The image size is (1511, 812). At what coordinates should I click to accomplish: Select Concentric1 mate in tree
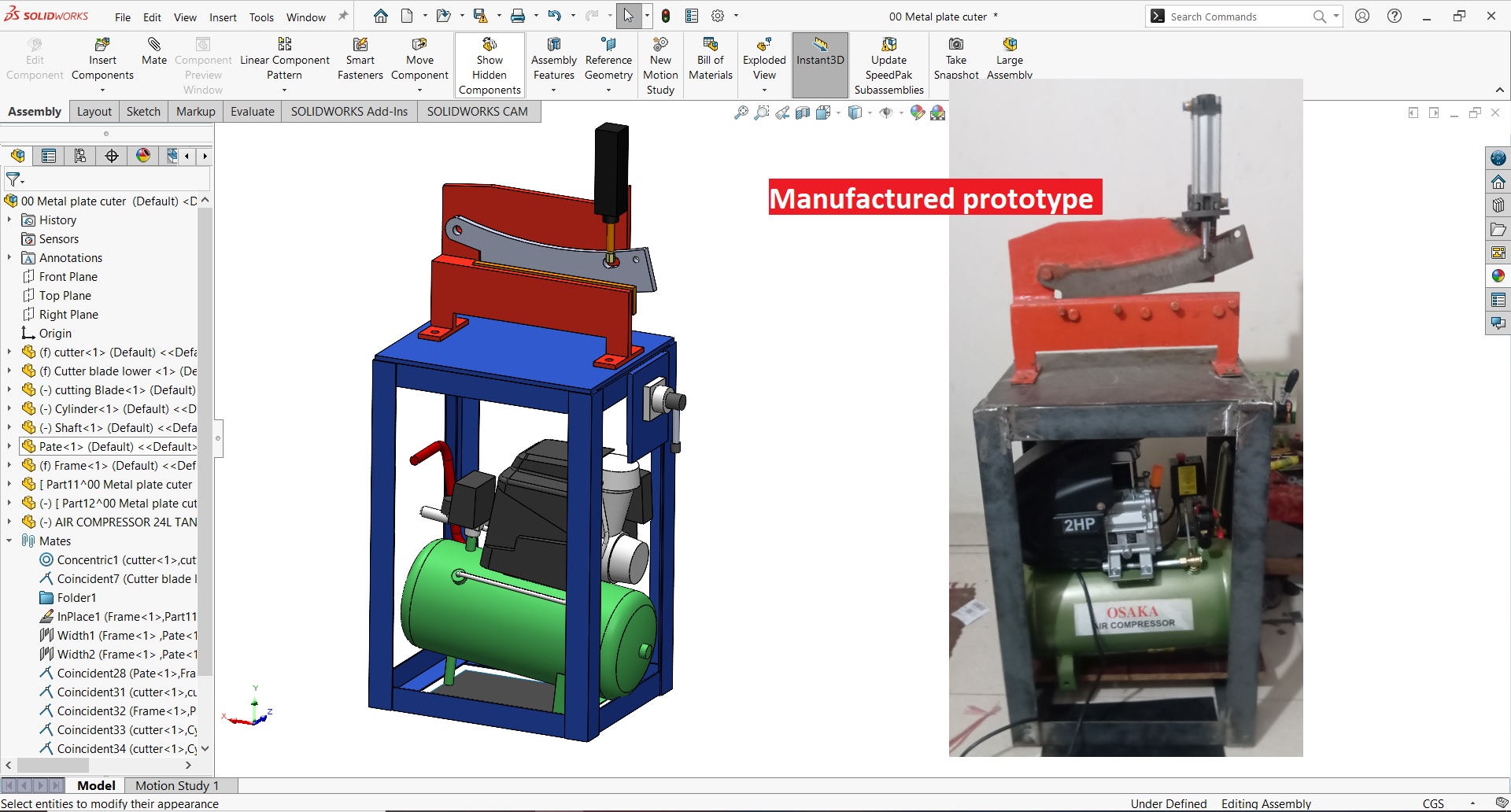coord(118,560)
